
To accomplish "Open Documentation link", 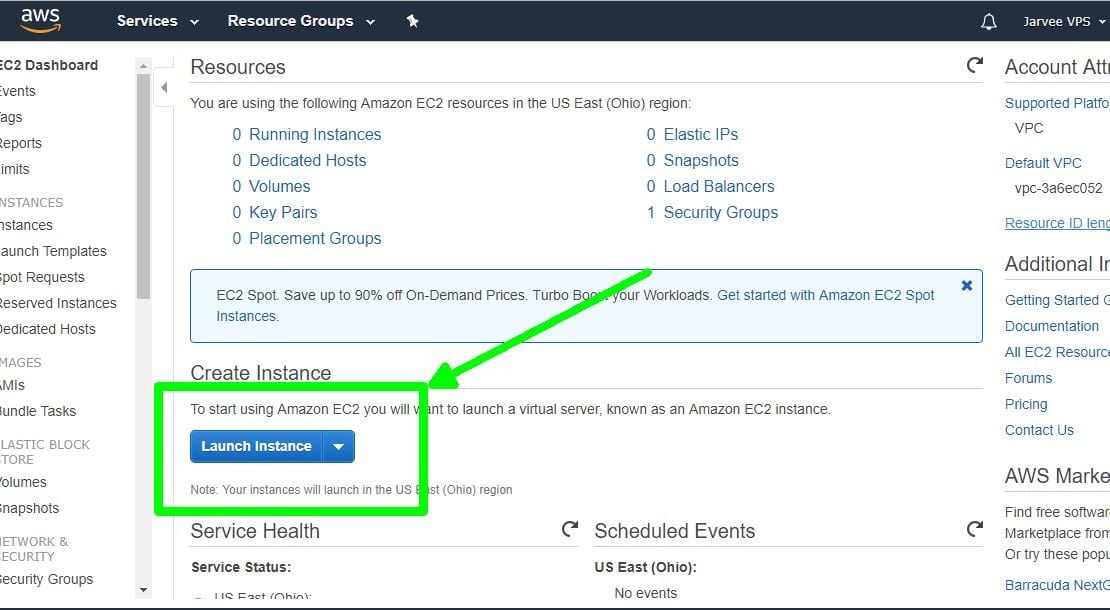I will pyautogui.click(x=1052, y=326).
